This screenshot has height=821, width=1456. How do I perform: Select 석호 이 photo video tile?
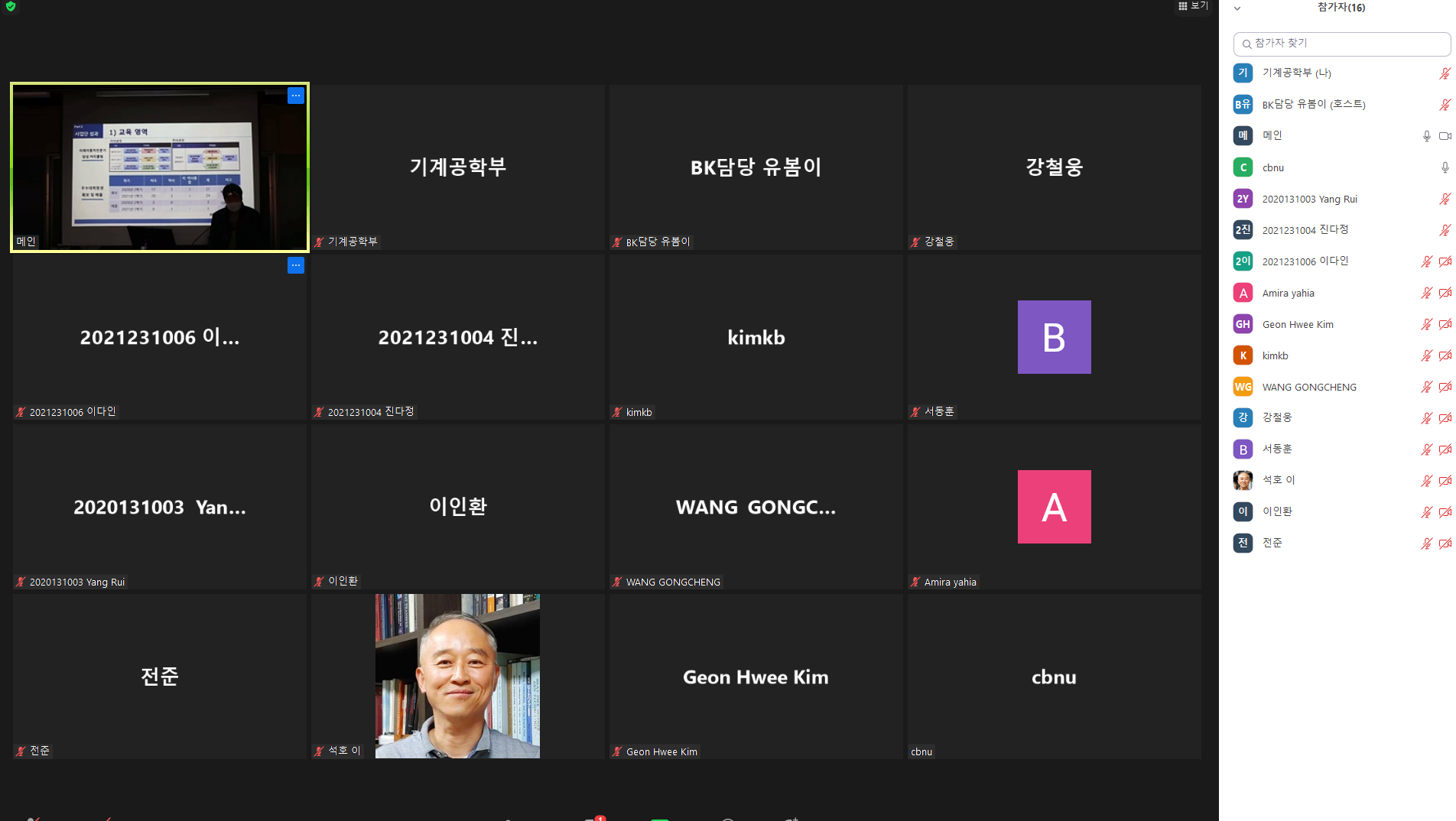tap(457, 677)
